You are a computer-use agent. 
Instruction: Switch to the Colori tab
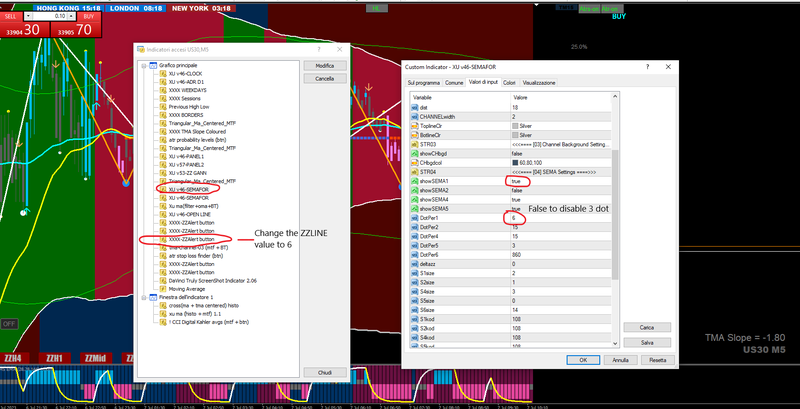point(509,83)
